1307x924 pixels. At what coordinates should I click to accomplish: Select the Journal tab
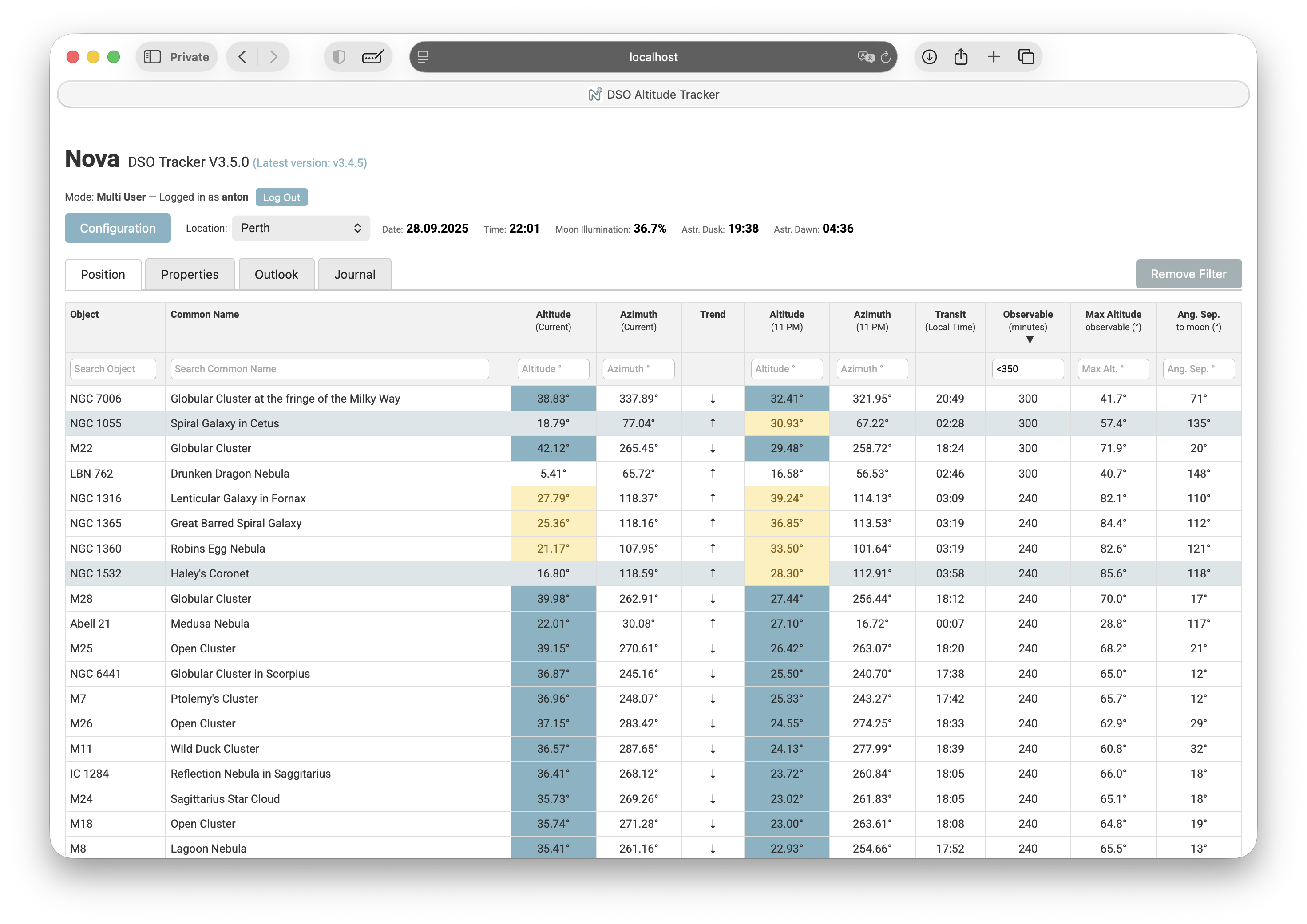click(355, 275)
